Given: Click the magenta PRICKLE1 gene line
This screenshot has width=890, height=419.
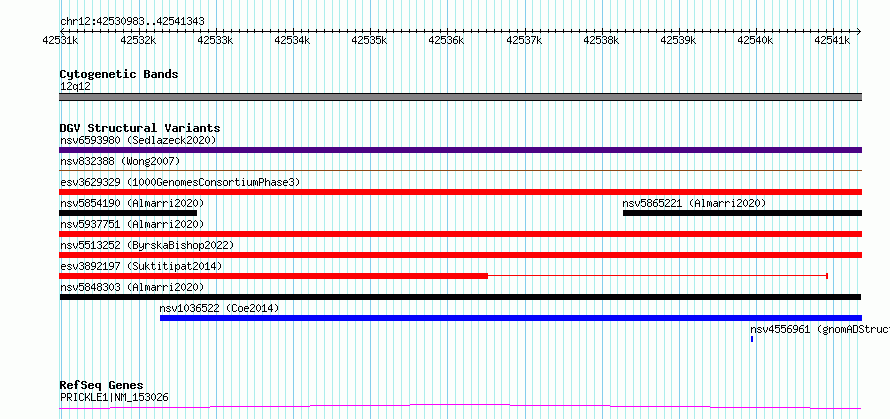Looking at the screenshot, I should (x=460, y=407).
